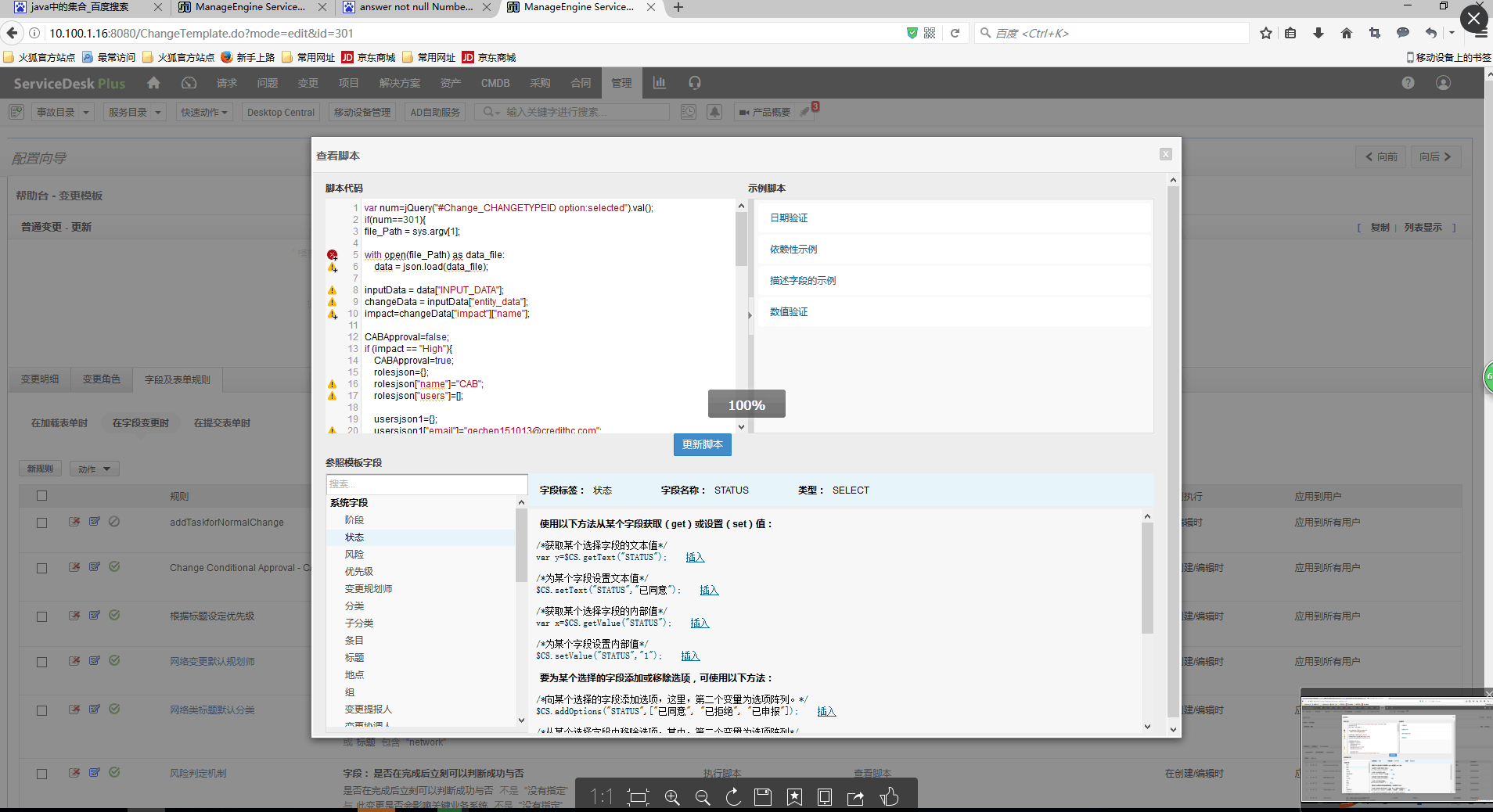
Task: Click the thumbs-up icon in viewer toolbar
Action: tap(889, 797)
